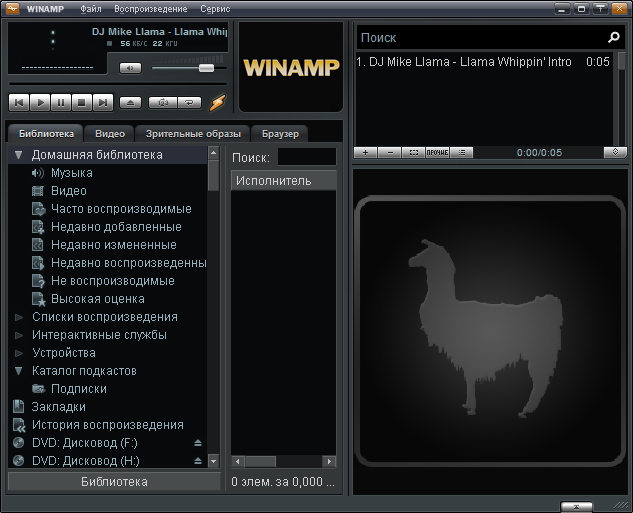Select the Видео film icon in tree

coord(38,191)
